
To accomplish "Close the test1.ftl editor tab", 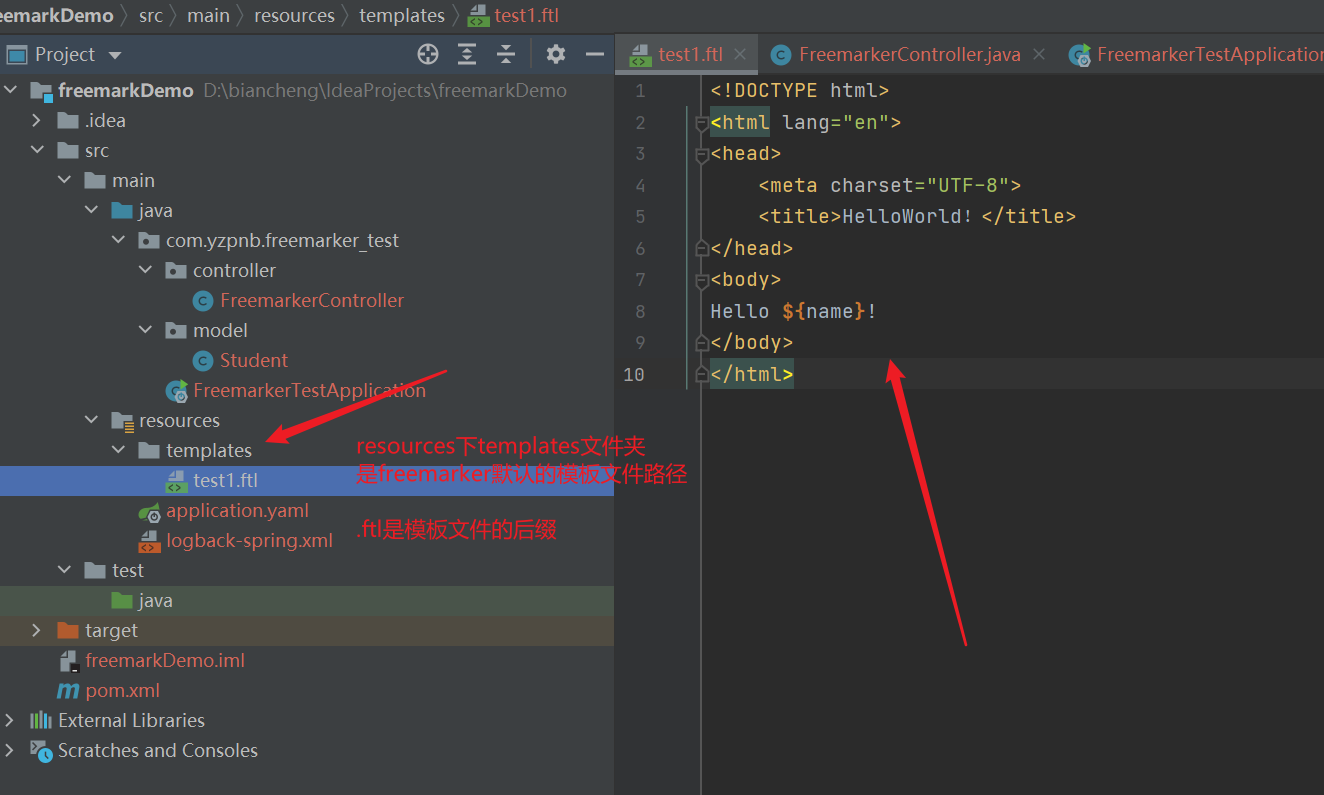I will (x=740, y=54).
